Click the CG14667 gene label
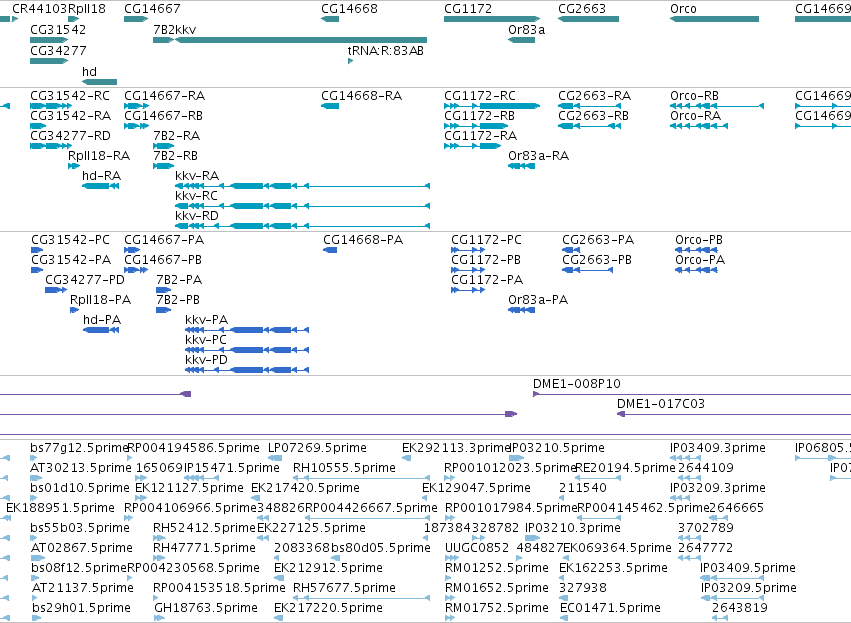 pyautogui.click(x=152, y=9)
